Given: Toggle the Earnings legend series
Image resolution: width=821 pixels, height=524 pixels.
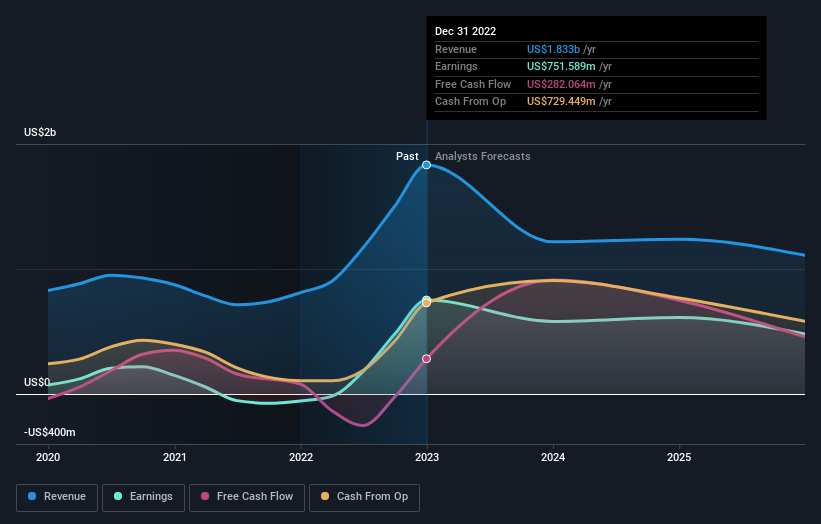Looking at the screenshot, I should point(143,497).
